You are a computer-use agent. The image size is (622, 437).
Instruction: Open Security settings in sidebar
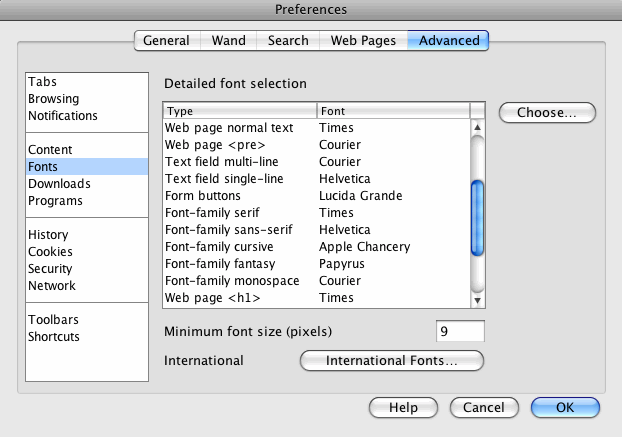click(x=87, y=268)
